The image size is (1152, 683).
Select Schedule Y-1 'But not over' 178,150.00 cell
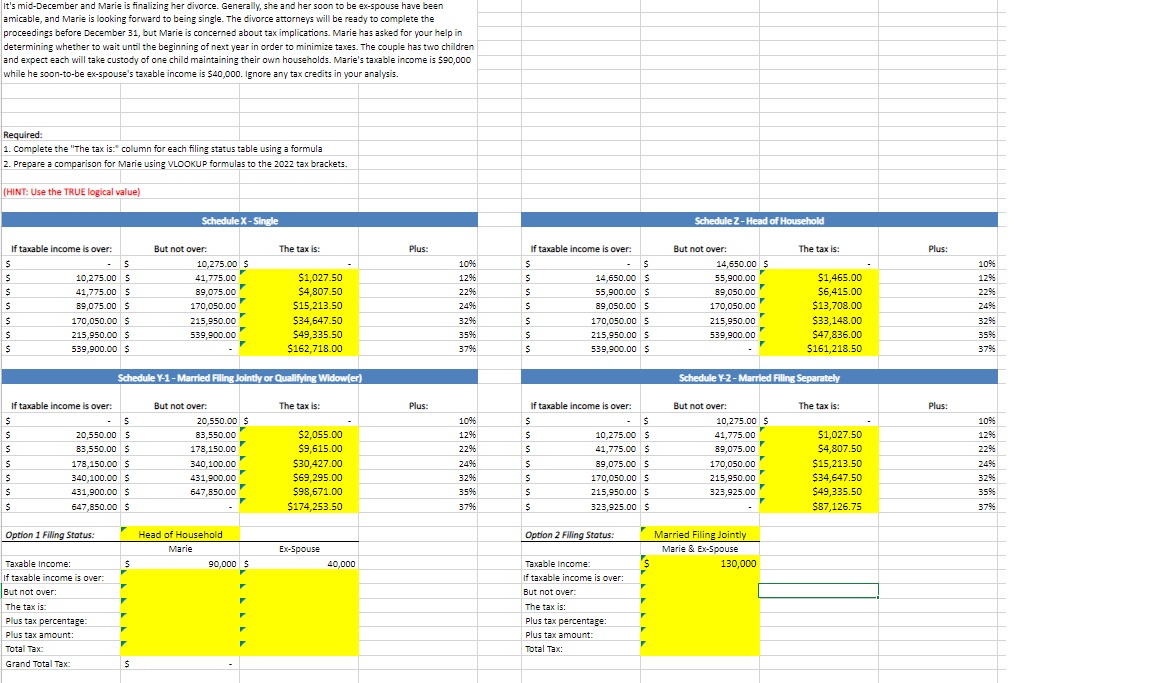180,449
